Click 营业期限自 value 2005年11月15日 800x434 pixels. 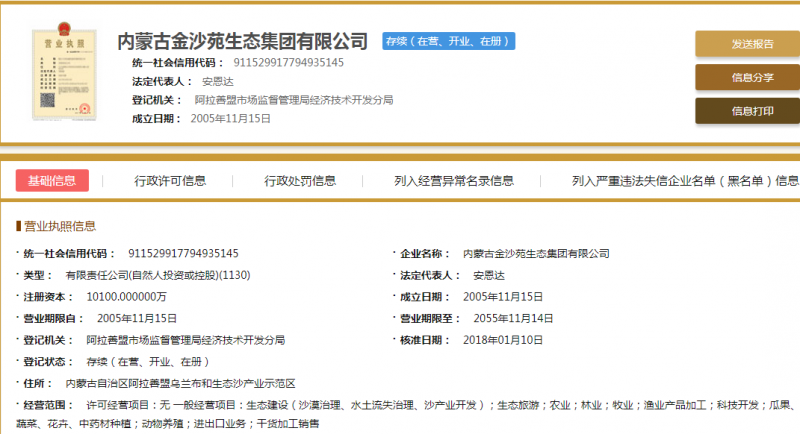point(137,319)
